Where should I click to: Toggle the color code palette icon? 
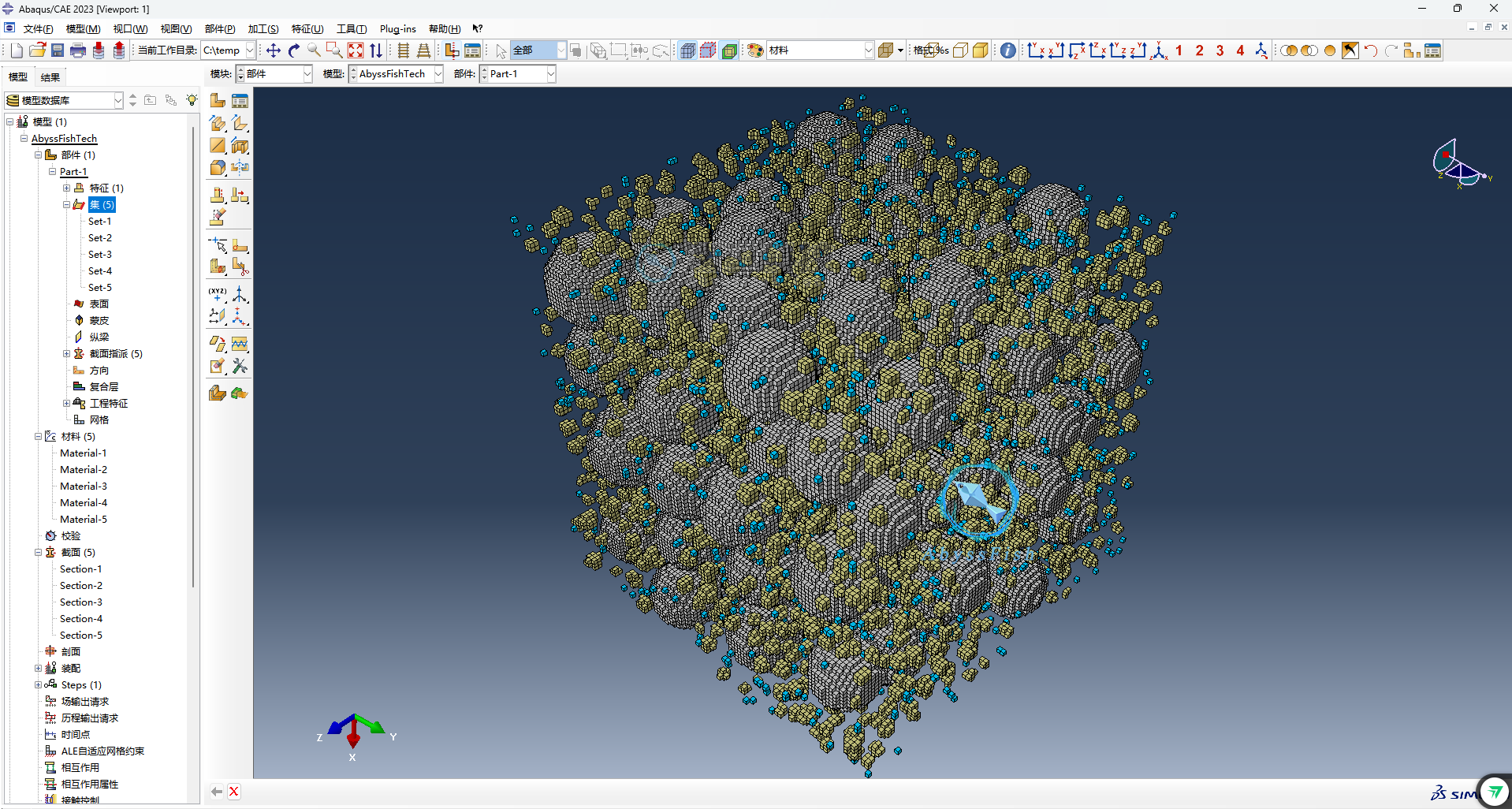coord(755,50)
